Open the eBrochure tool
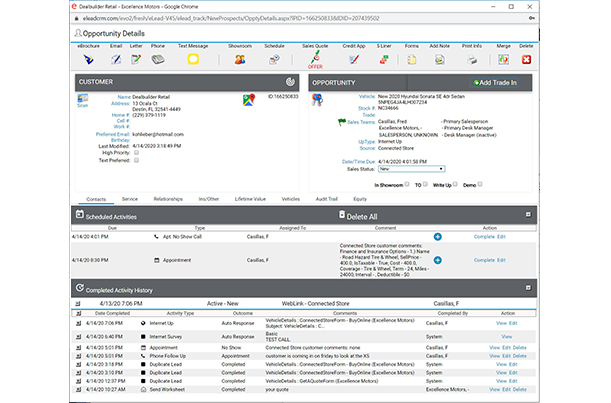Screen dimensions: 611x403 [91, 60]
